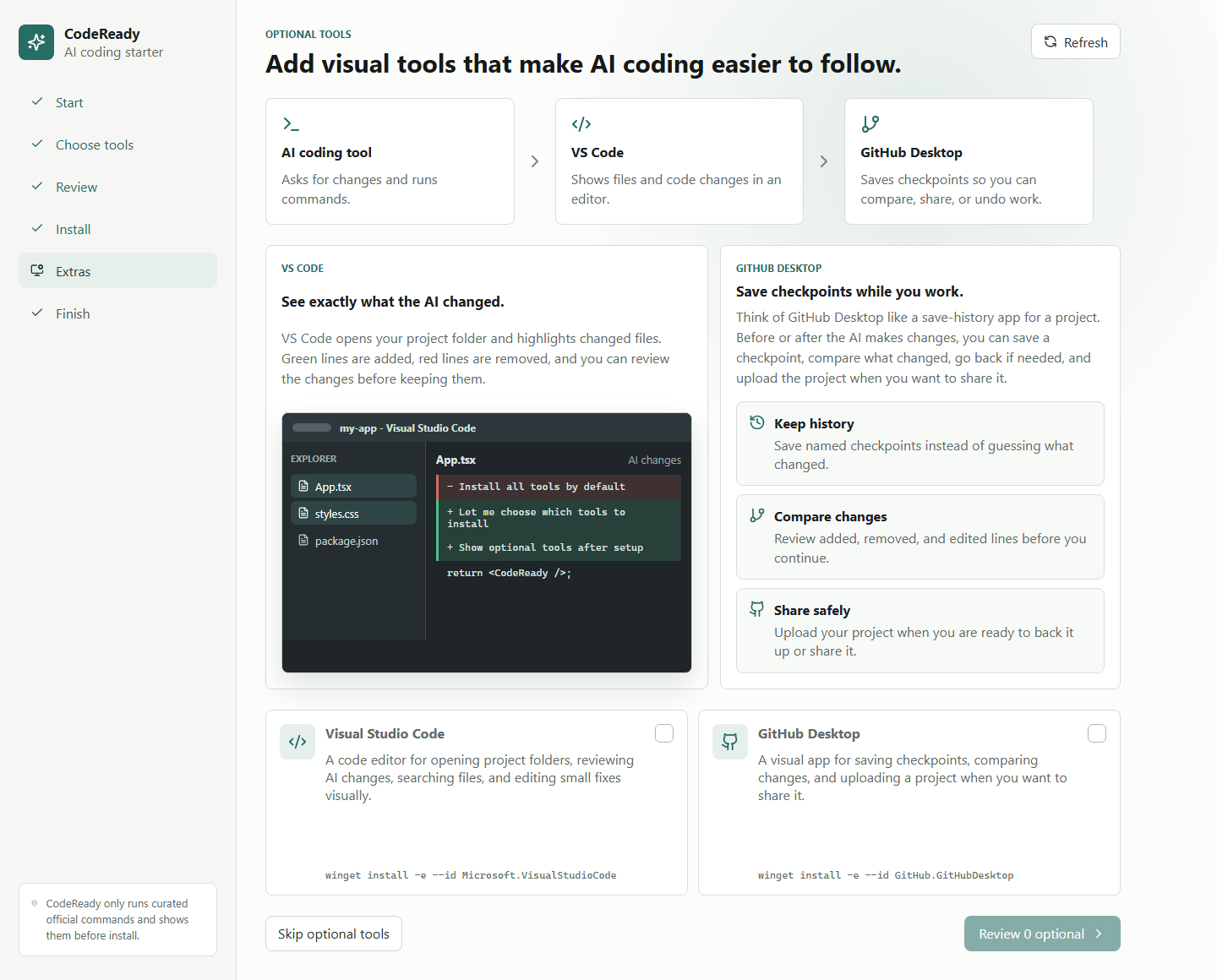Click the my-app - Visual Studio Code title

[407, 428]
